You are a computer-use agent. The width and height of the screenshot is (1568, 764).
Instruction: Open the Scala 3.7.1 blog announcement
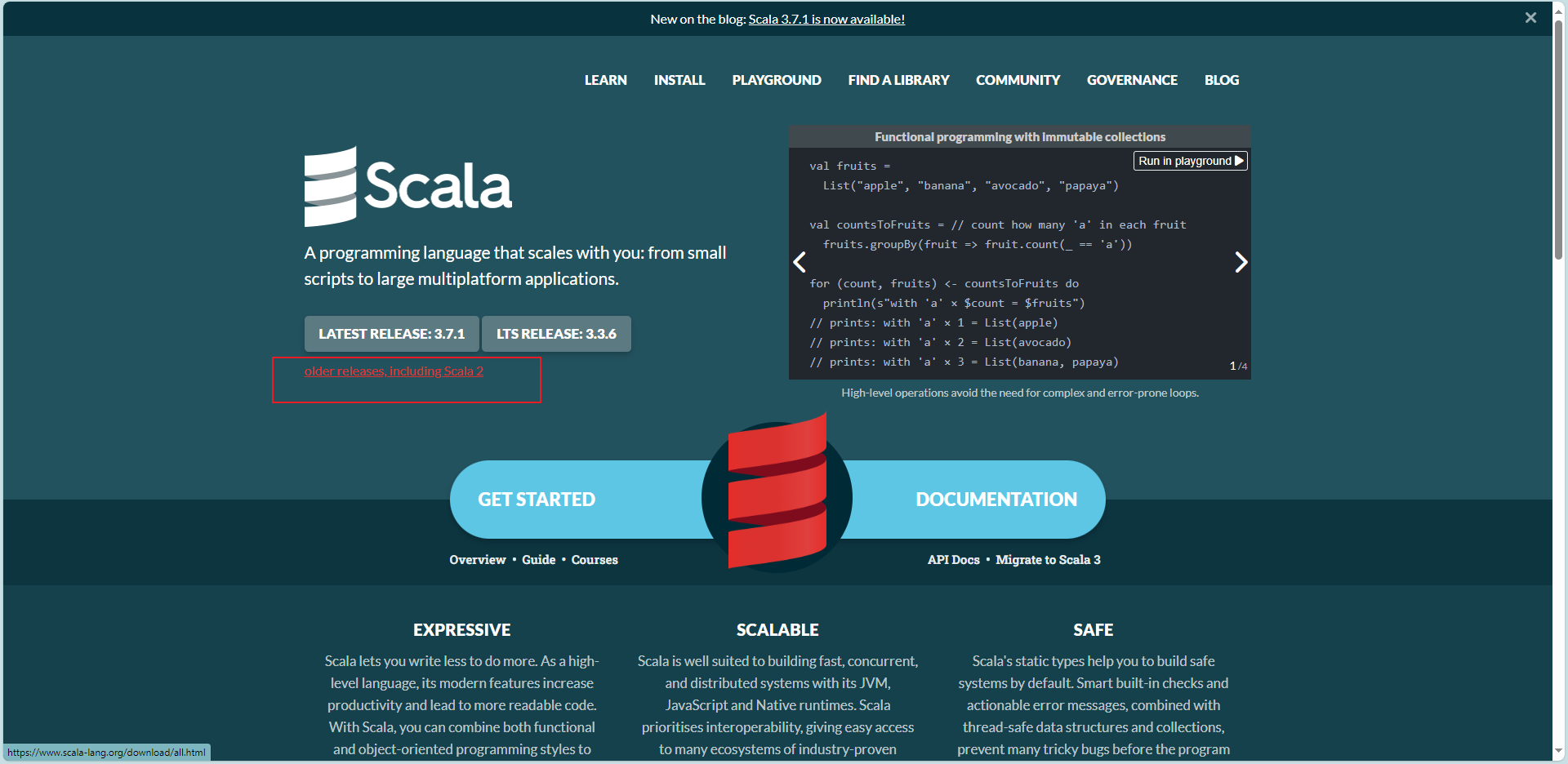pos(826,19)
